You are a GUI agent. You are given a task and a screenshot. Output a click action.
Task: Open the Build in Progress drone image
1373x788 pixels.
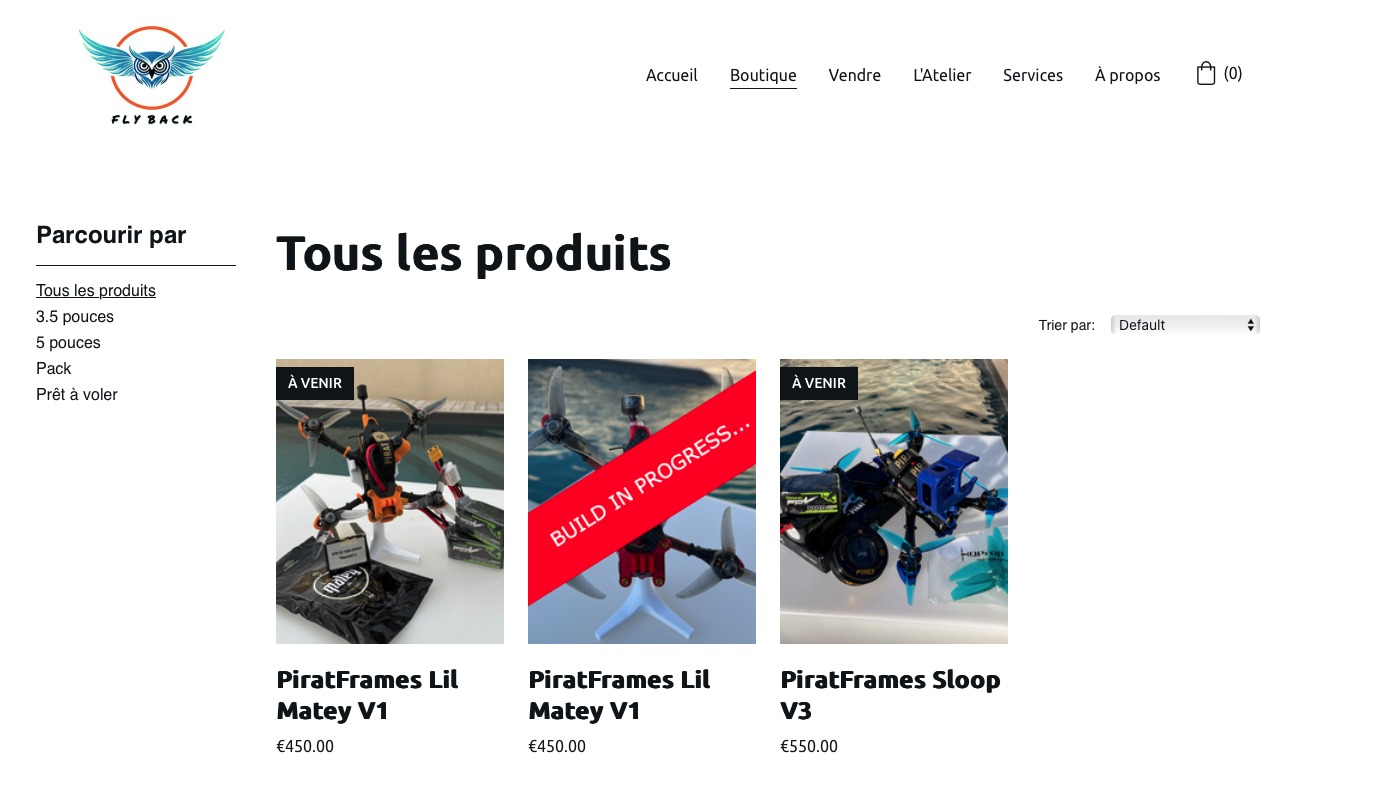pyautogui.click(x=642, y=501)
